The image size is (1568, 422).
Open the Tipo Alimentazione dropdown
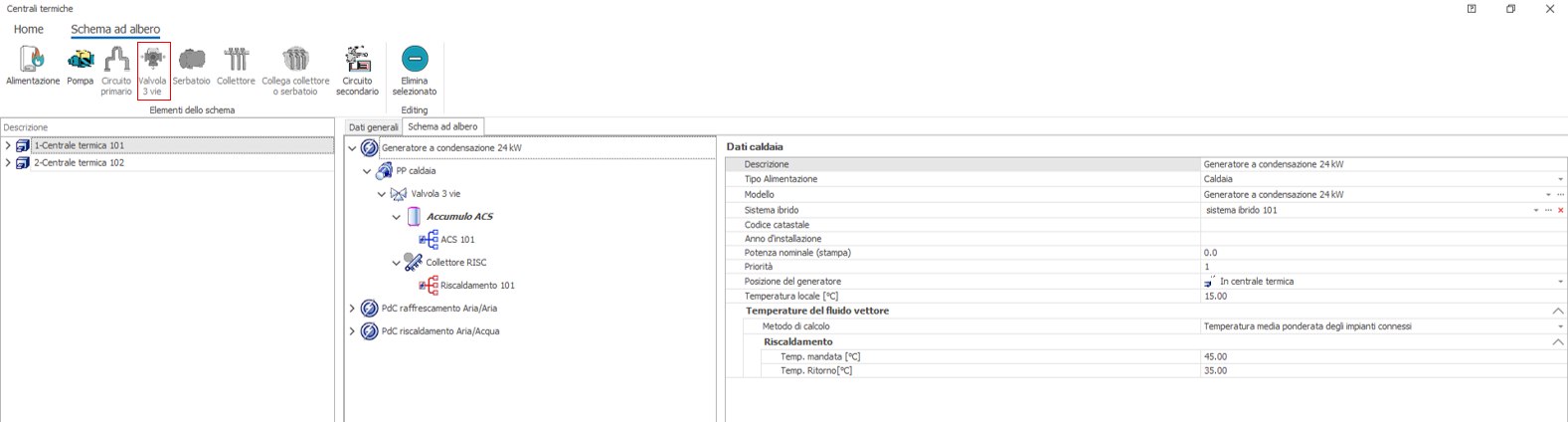point(1559,179)
